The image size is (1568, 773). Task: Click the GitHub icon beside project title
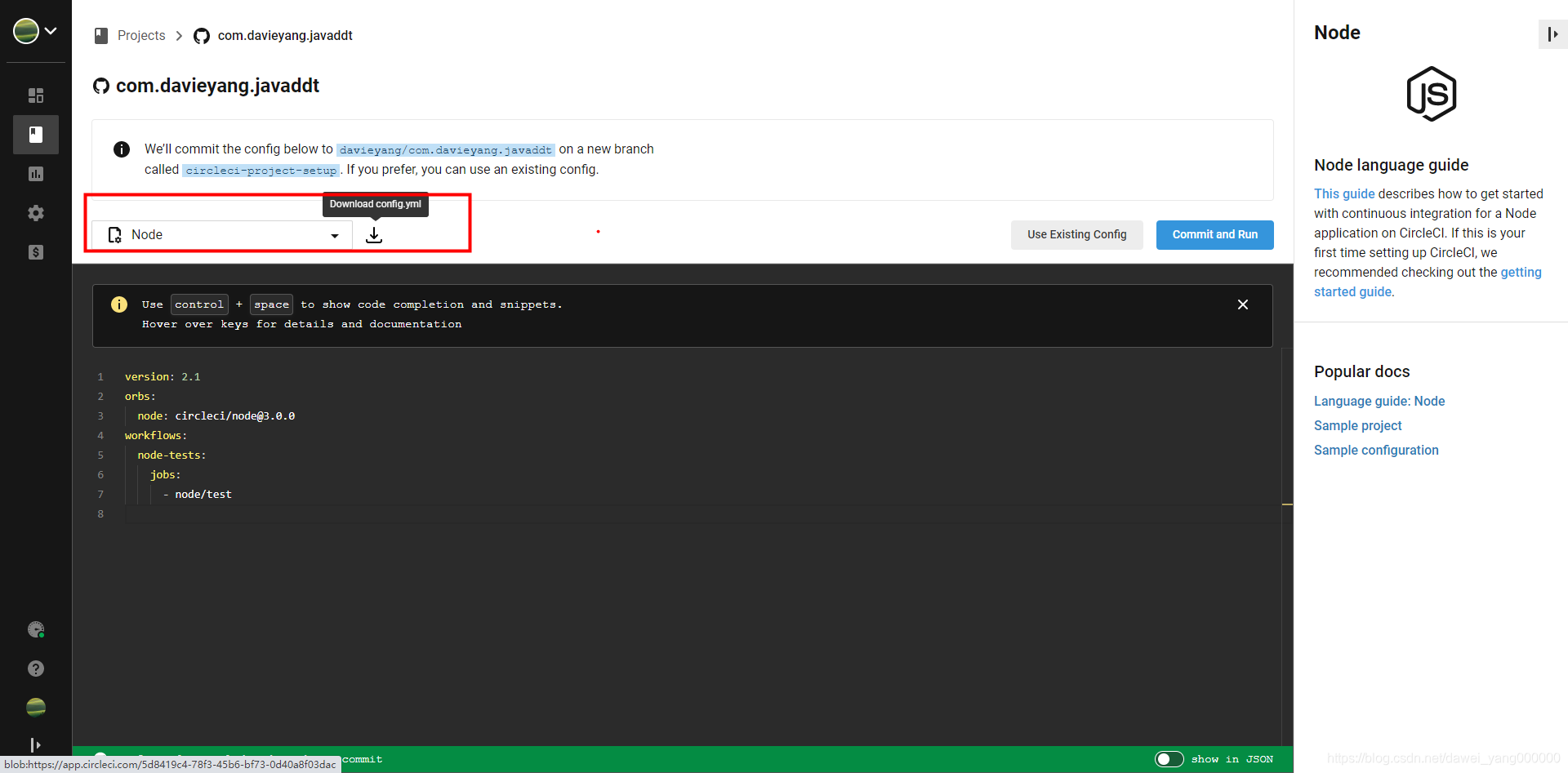click(101, 86)
